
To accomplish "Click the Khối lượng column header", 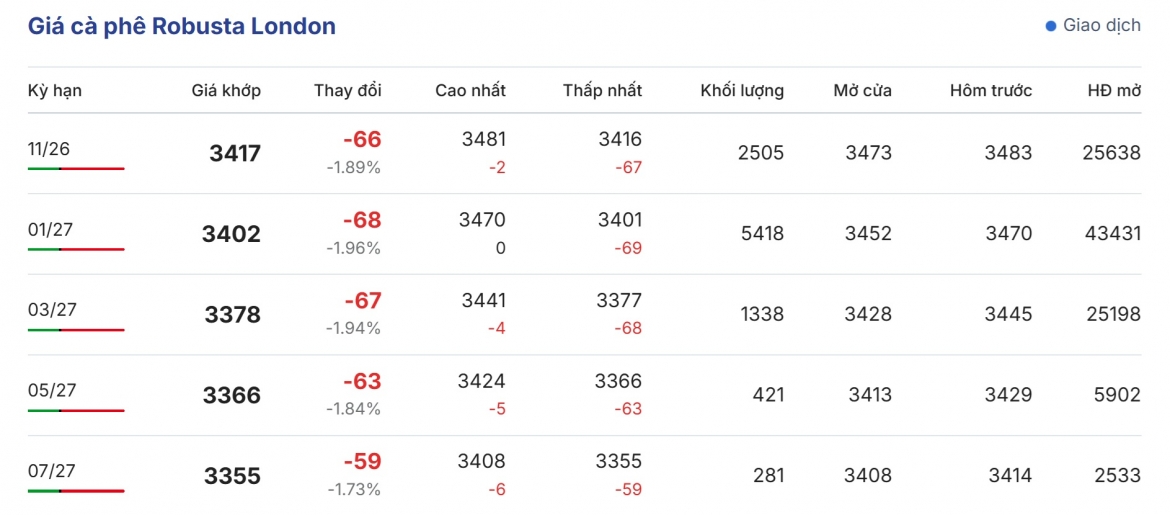I will point(742,91).
